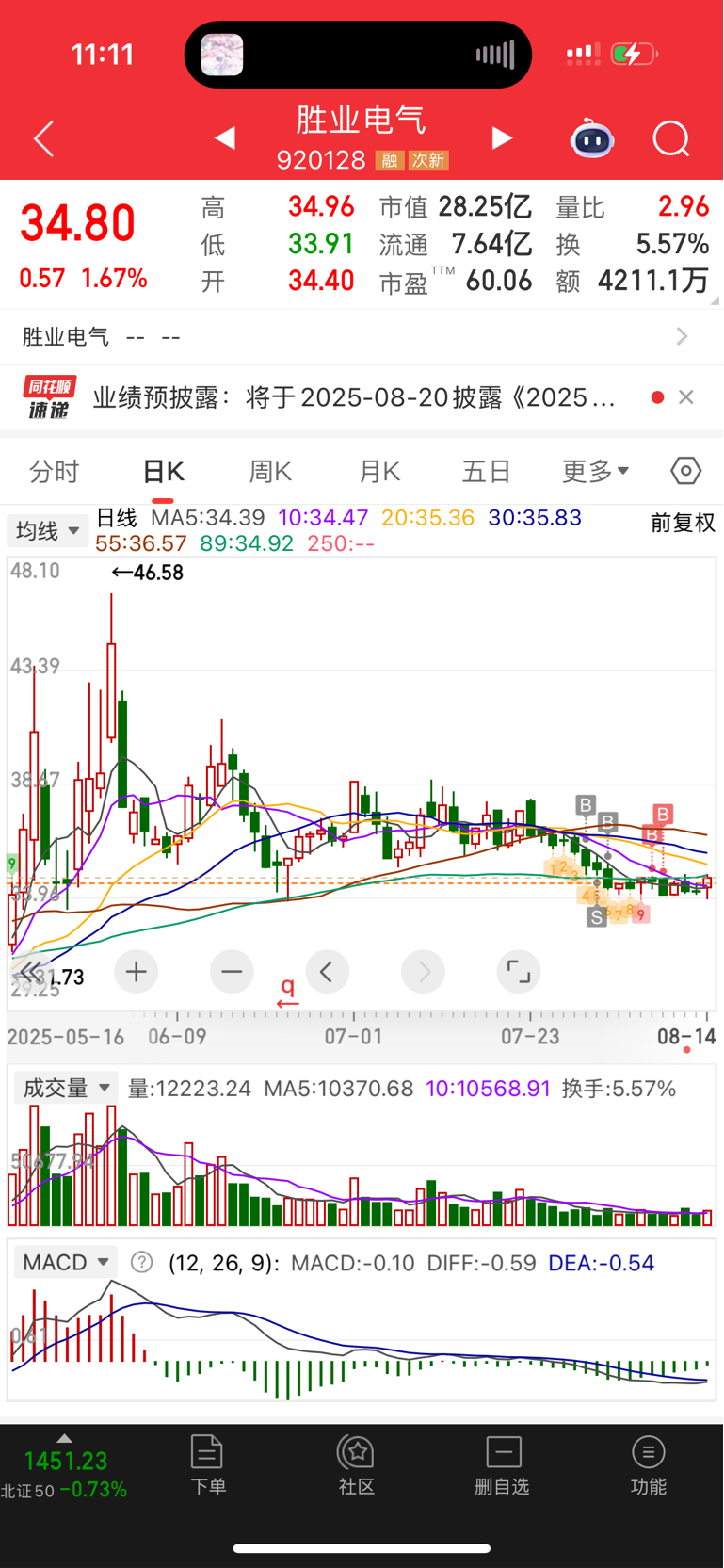Tap the 46.58 high price label
This screenshot has height=1568, width=724.
click(147, 572)
